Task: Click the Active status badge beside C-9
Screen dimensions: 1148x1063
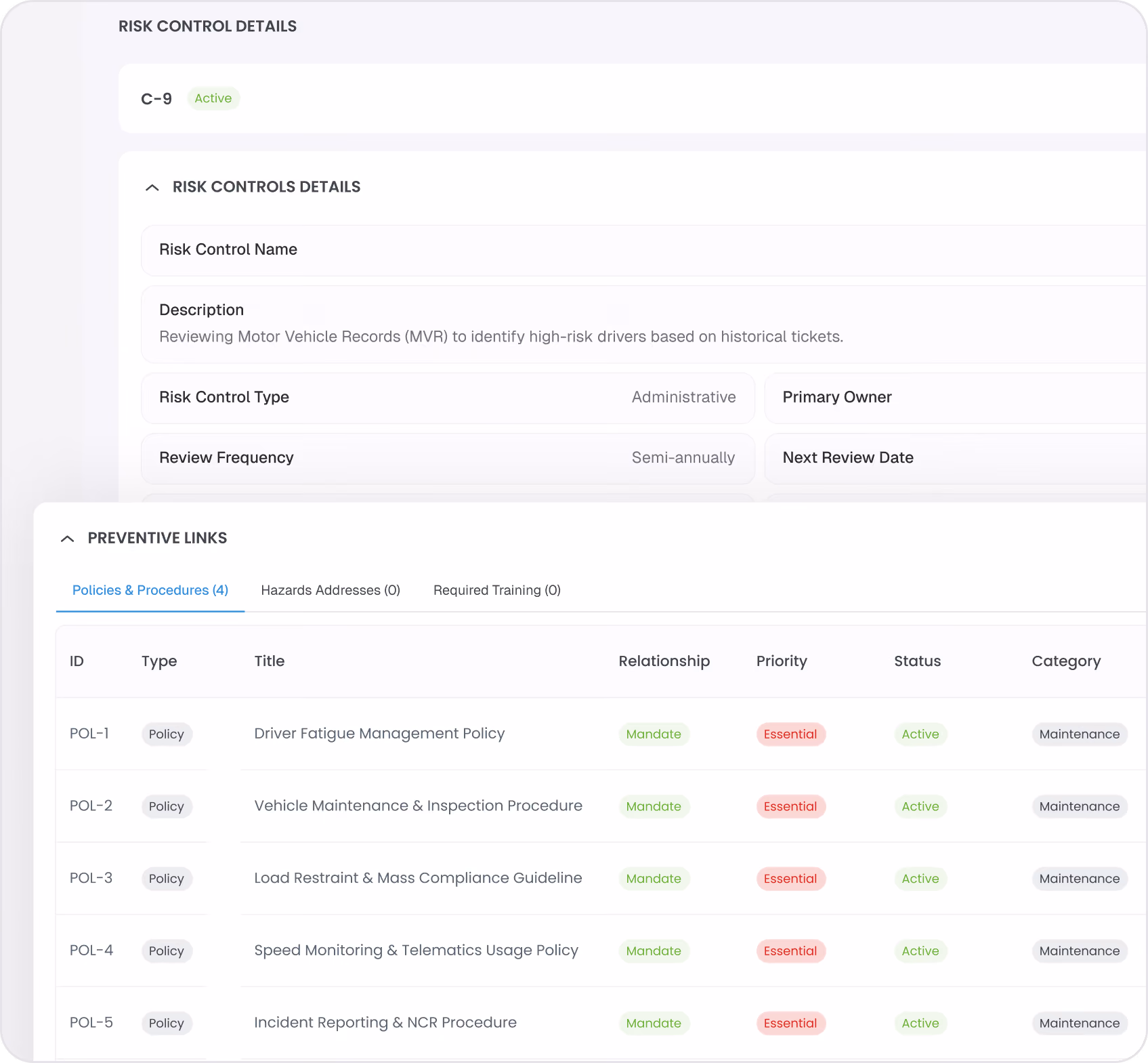Action: pyautogui.click(x=213, y=98)
